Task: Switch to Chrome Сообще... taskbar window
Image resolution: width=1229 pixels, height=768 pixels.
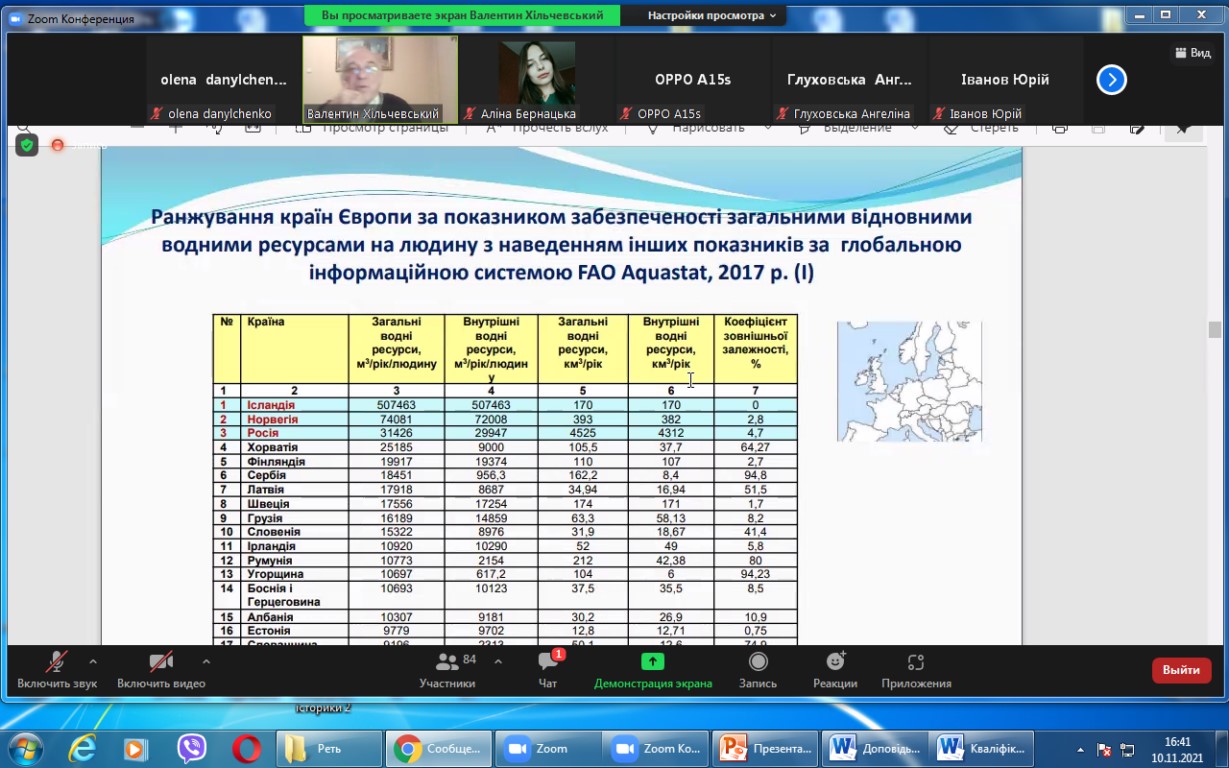Action: 438,748
